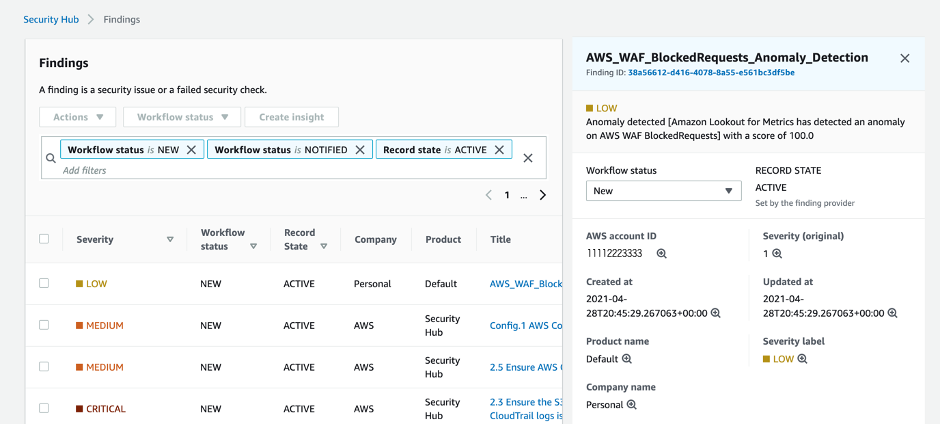Remove Workflow status is NEW filter
This screenshot has height=424, width=941.
point(191,150)
